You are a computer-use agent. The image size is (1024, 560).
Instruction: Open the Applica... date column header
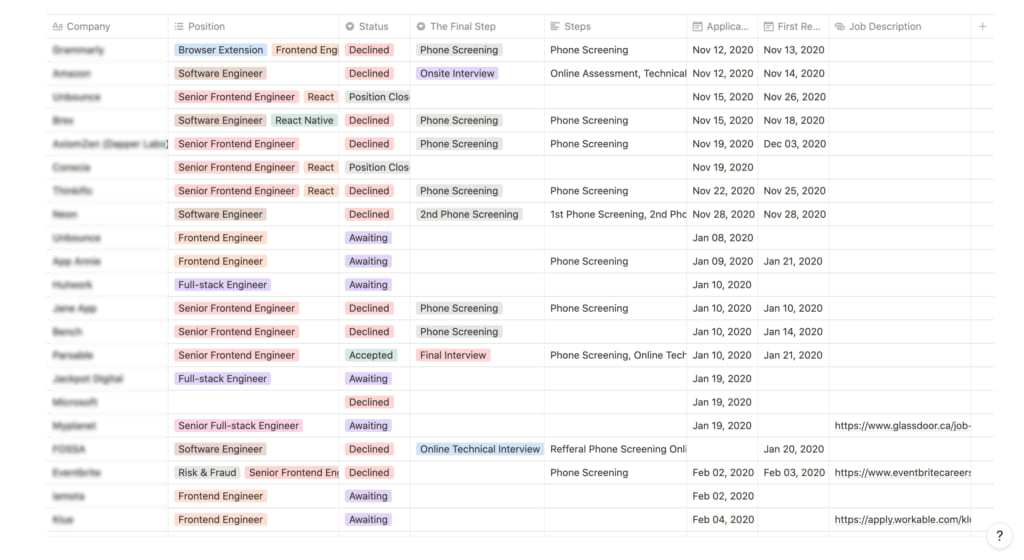pyautogui.click(x=722, y=27)
